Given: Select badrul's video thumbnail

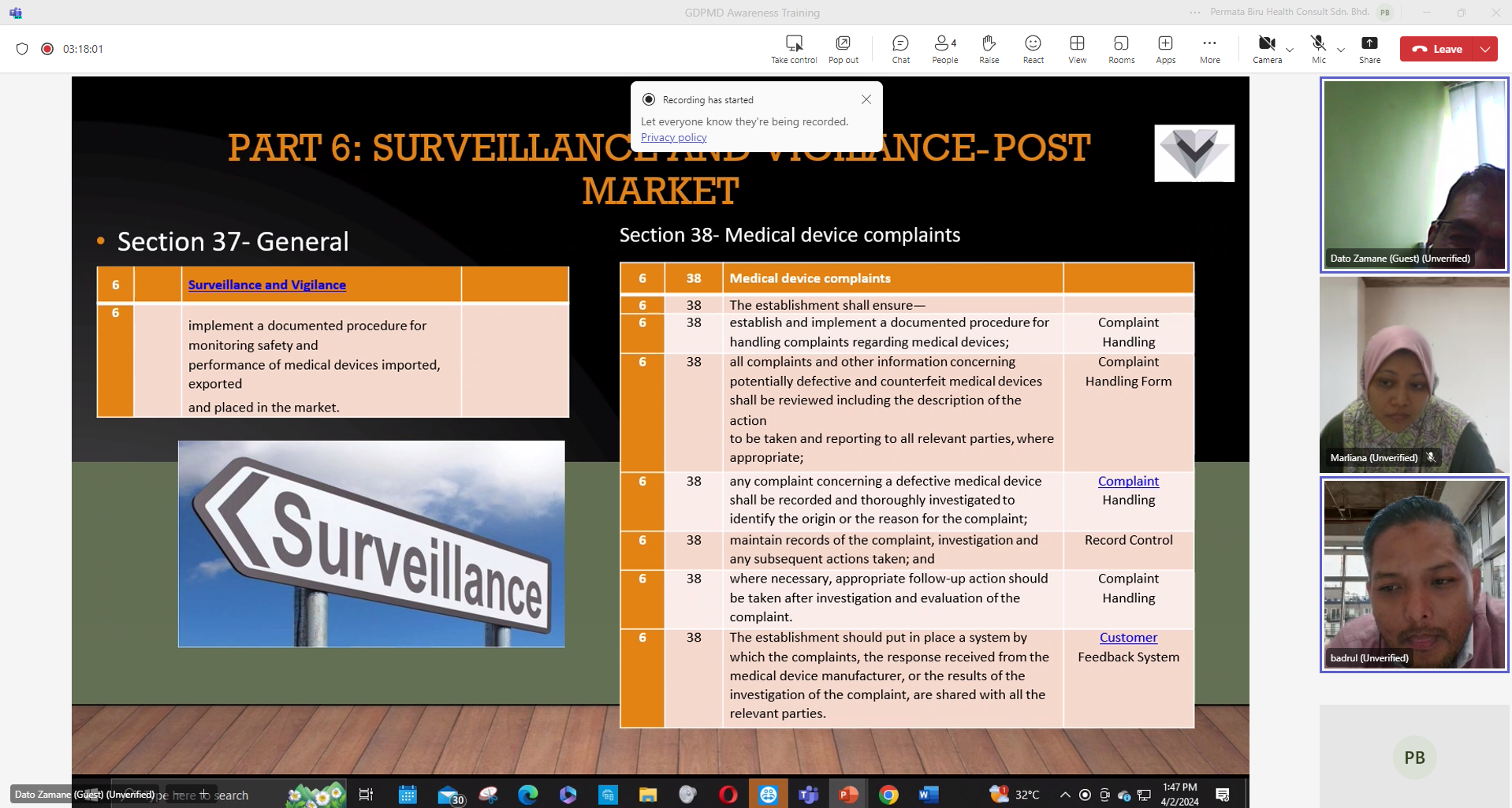Looking at the screenshot, I should coord(1413,575).
